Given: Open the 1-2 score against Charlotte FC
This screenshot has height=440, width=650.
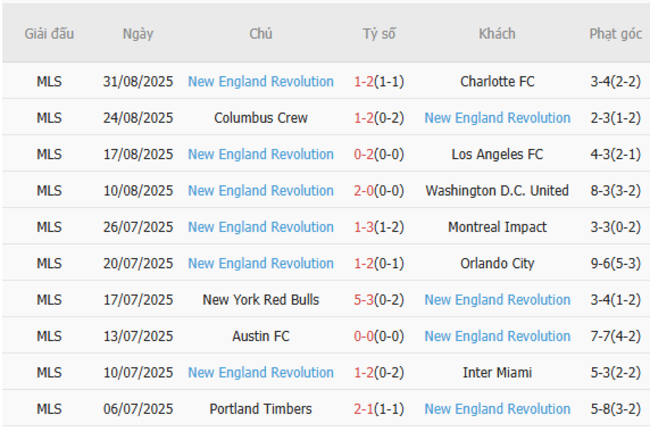Looking at the screenshot, I should tap(364, 81).
